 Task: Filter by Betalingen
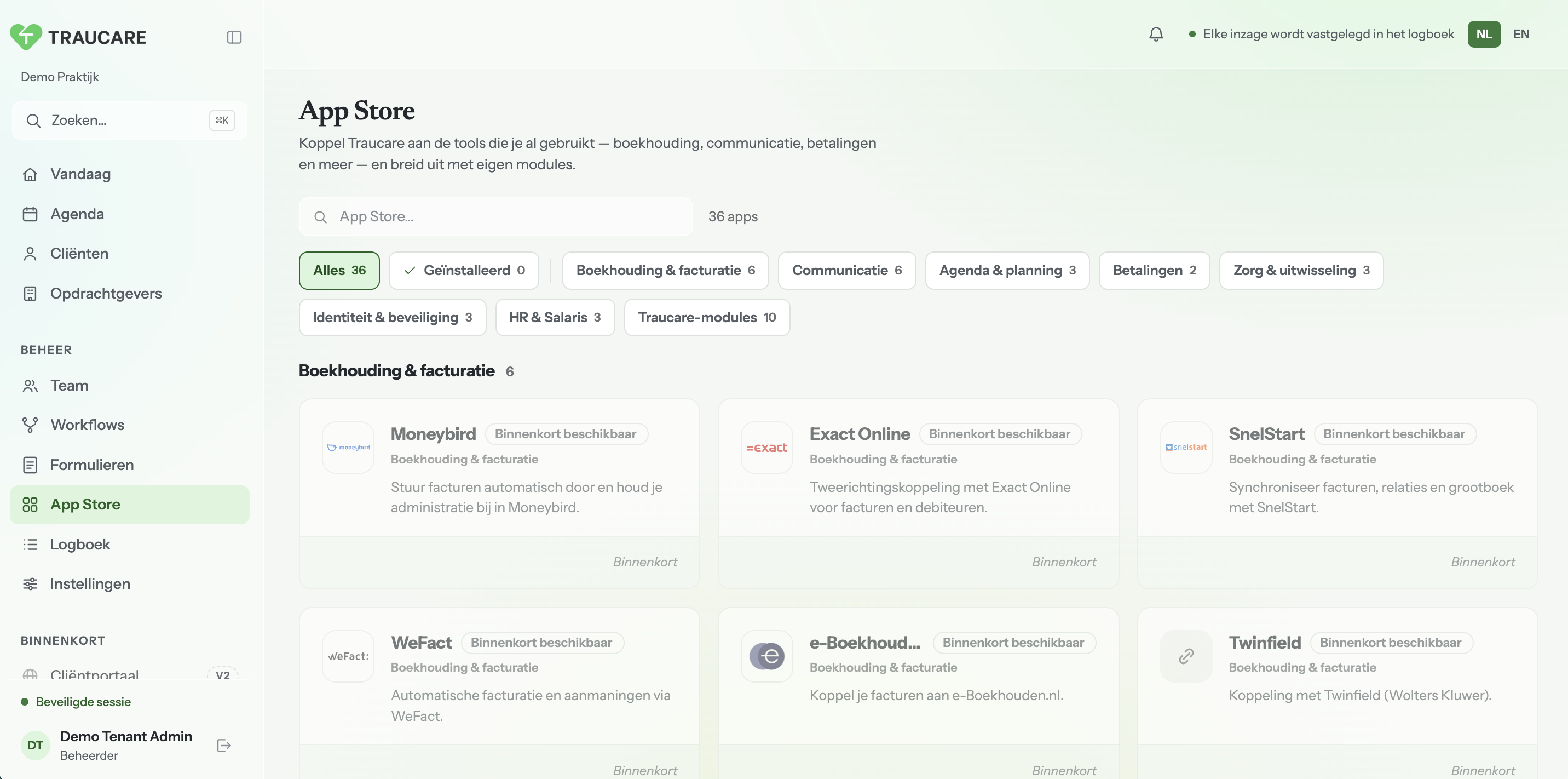[x=1154, y=271]
